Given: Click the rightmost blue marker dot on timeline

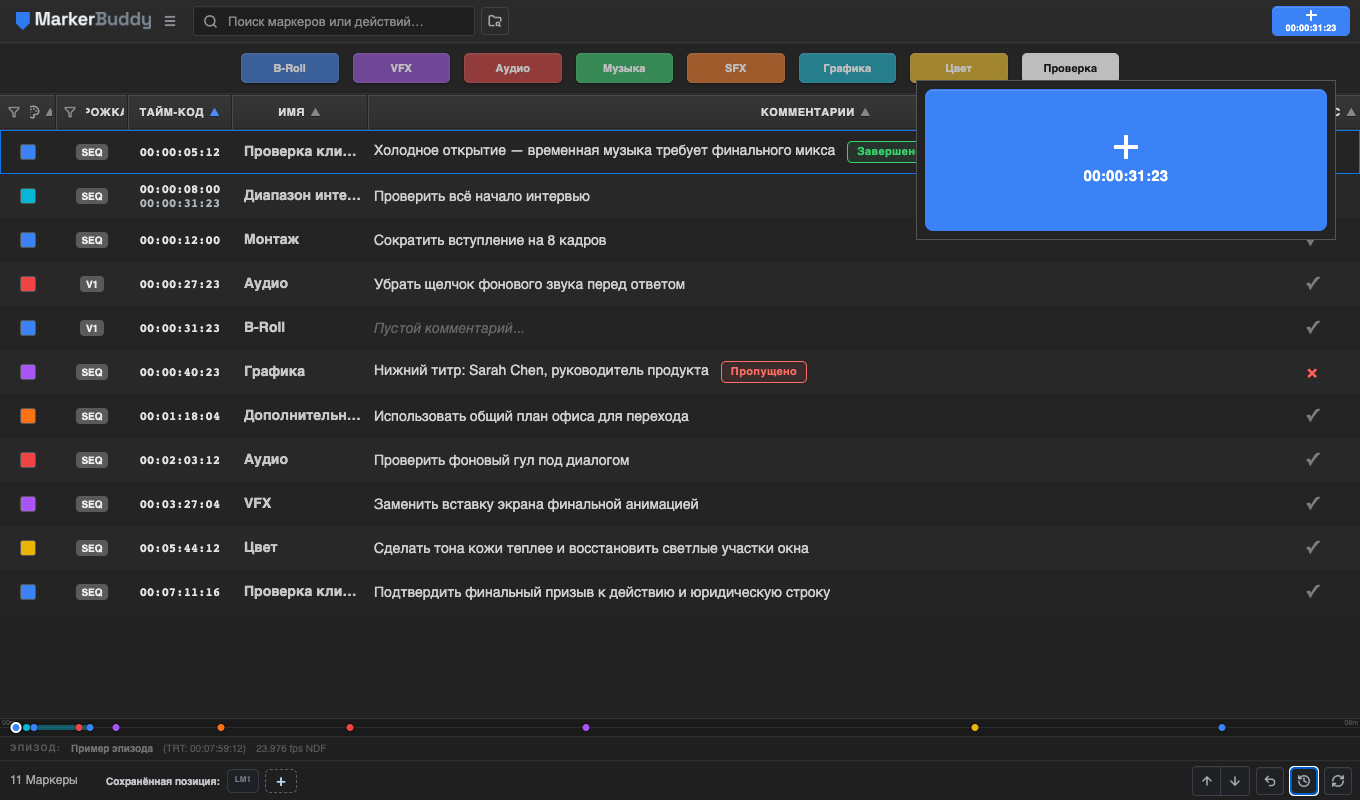Looking at the screenshot, I should coord(1222,727).
